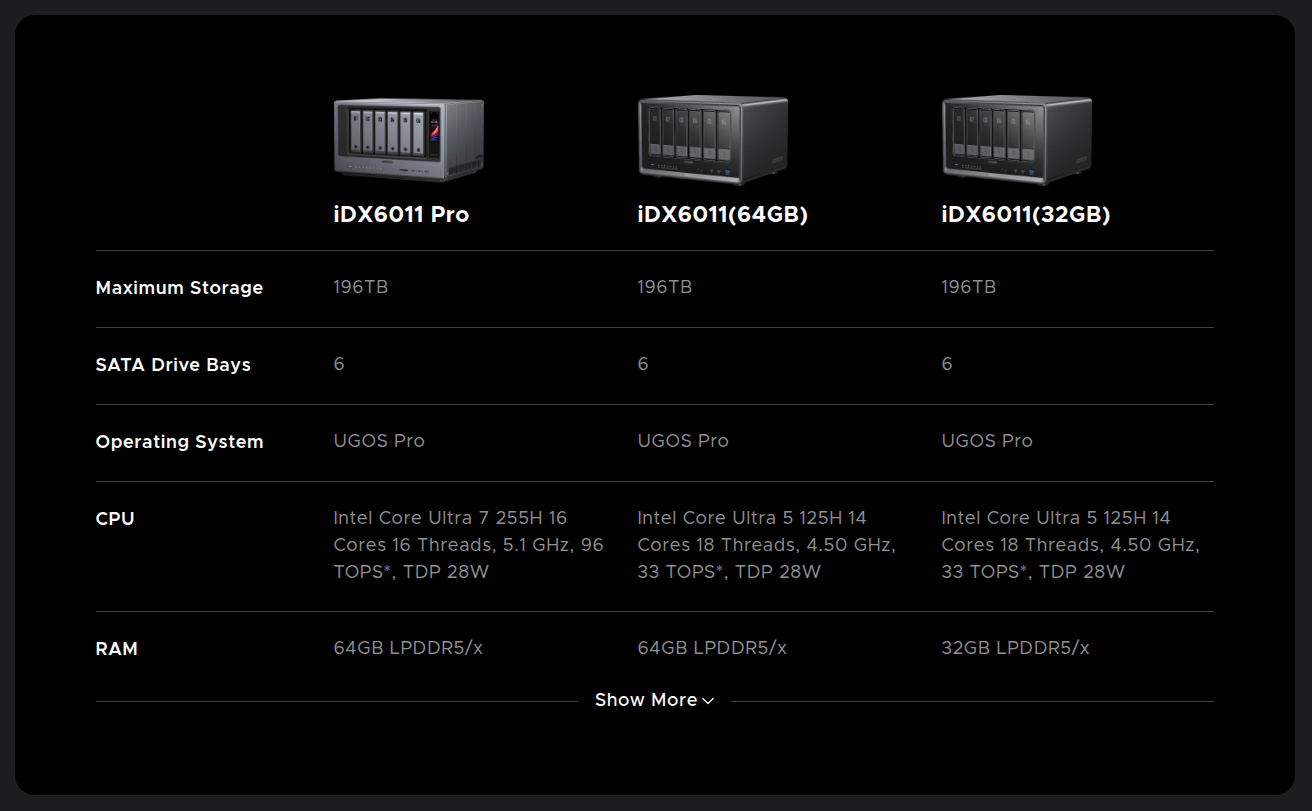Image resolution: width=1312 pixels, height=811 pixels.
Task: Click the CPU row label
Action: tap(115, 519)
